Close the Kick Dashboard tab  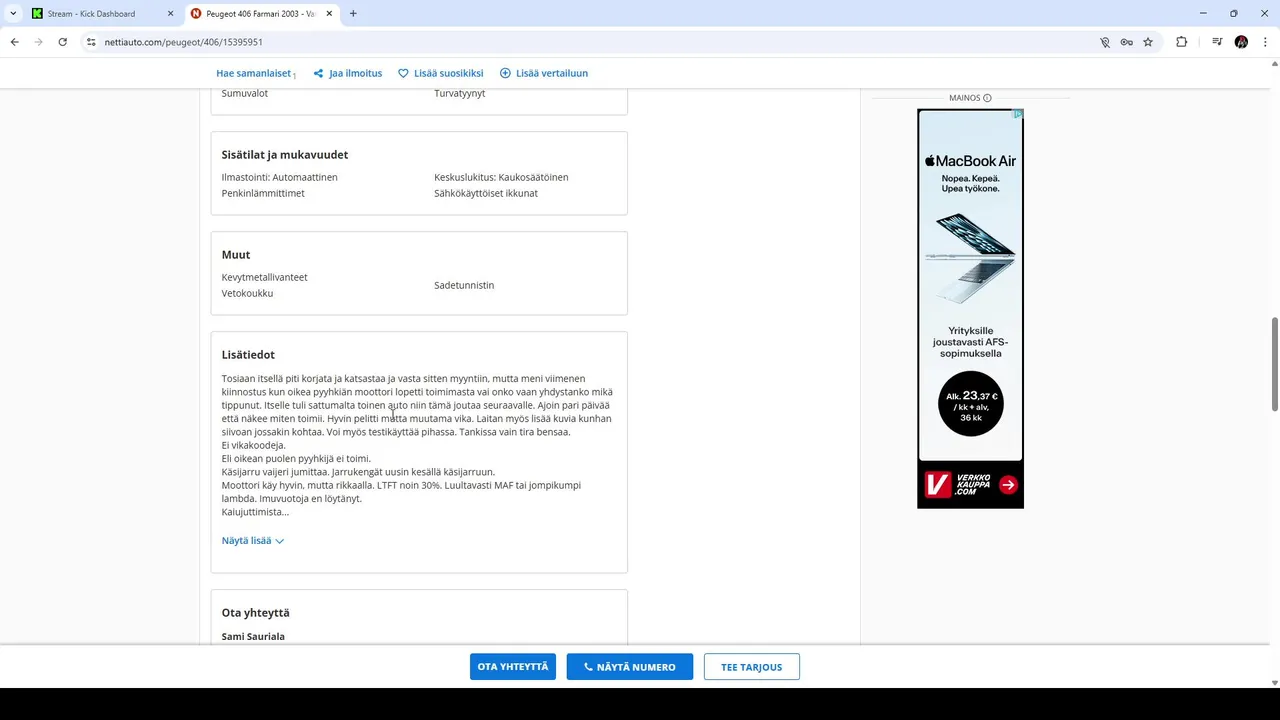170,14
